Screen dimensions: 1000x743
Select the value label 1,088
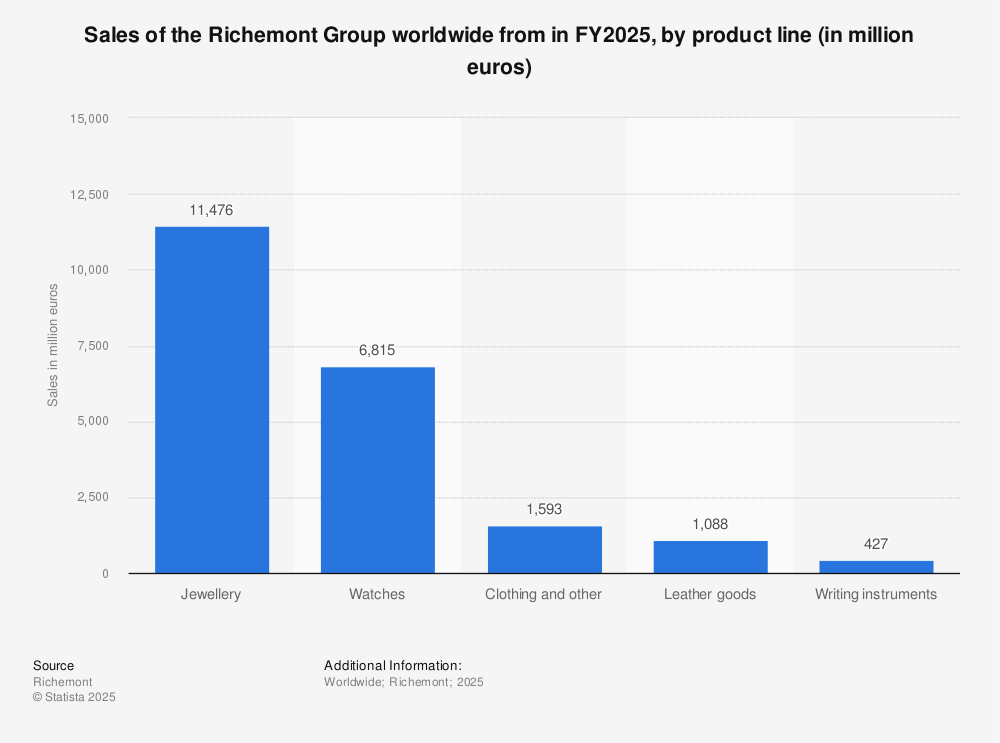[710, 524]
